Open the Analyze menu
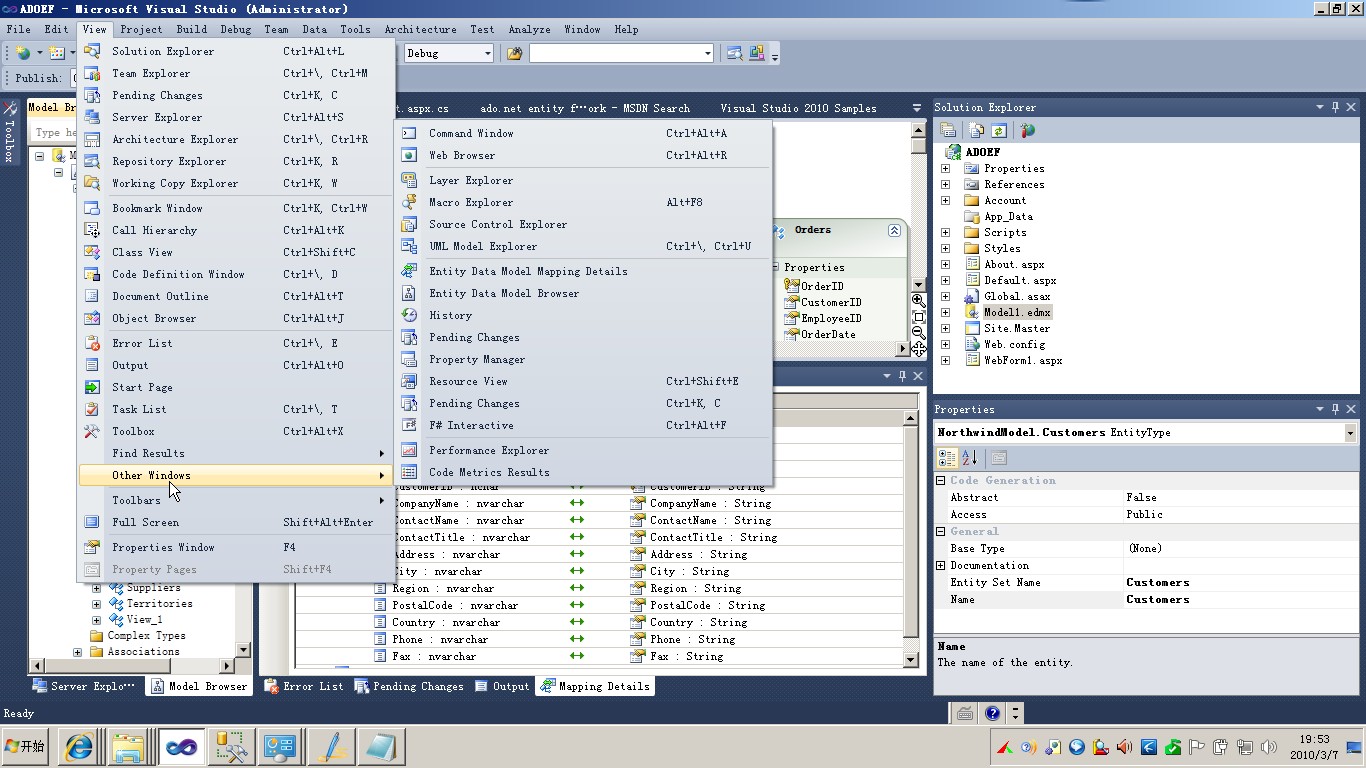 (x=529, y=29)
